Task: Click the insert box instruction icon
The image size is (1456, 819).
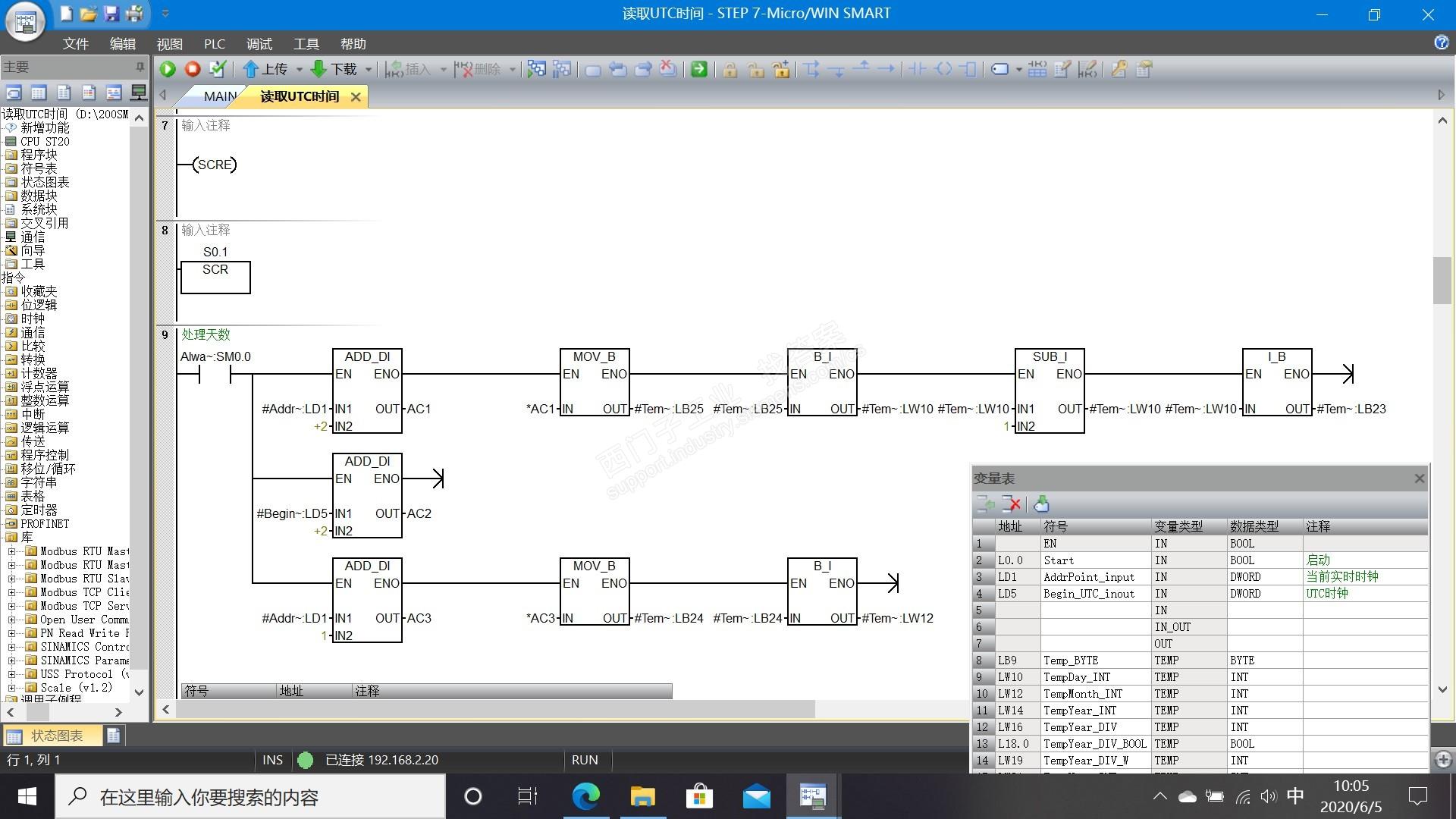Action: [968, 69]
